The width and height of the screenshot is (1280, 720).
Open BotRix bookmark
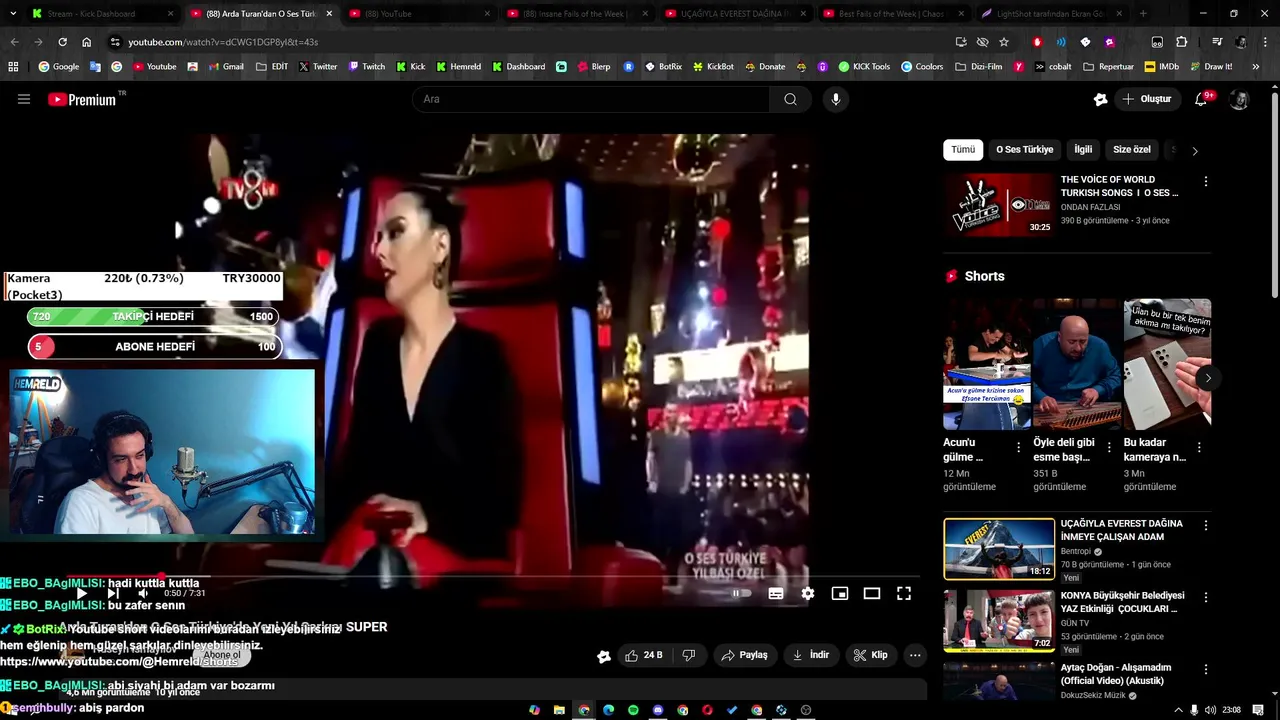pyautogui.click(x=663, y=67)
